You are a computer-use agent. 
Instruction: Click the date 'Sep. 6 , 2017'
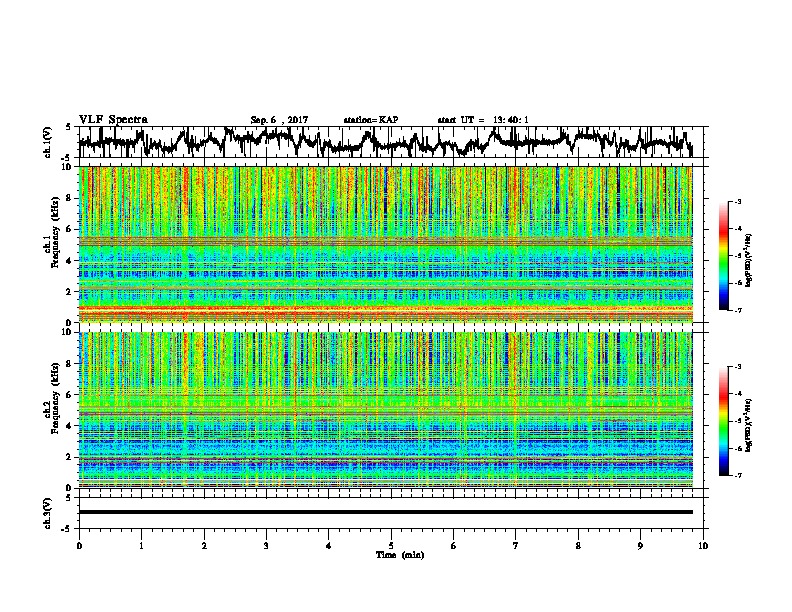point(279,120)
